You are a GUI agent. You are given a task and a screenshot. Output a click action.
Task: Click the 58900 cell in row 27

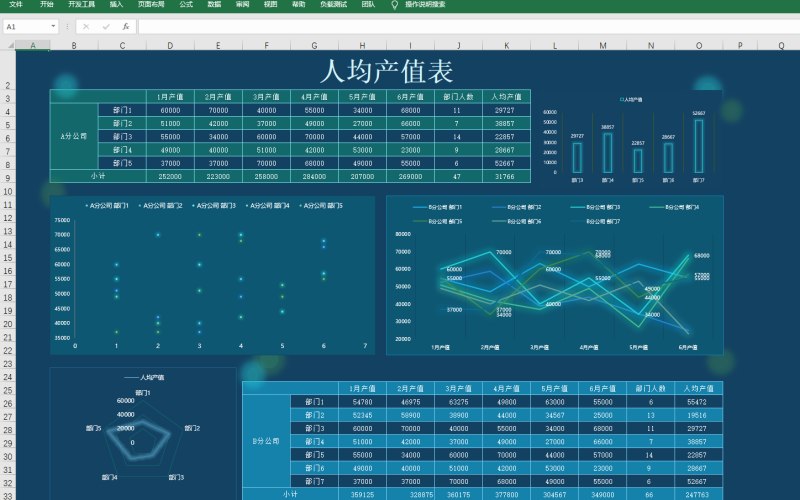point(411,415)
